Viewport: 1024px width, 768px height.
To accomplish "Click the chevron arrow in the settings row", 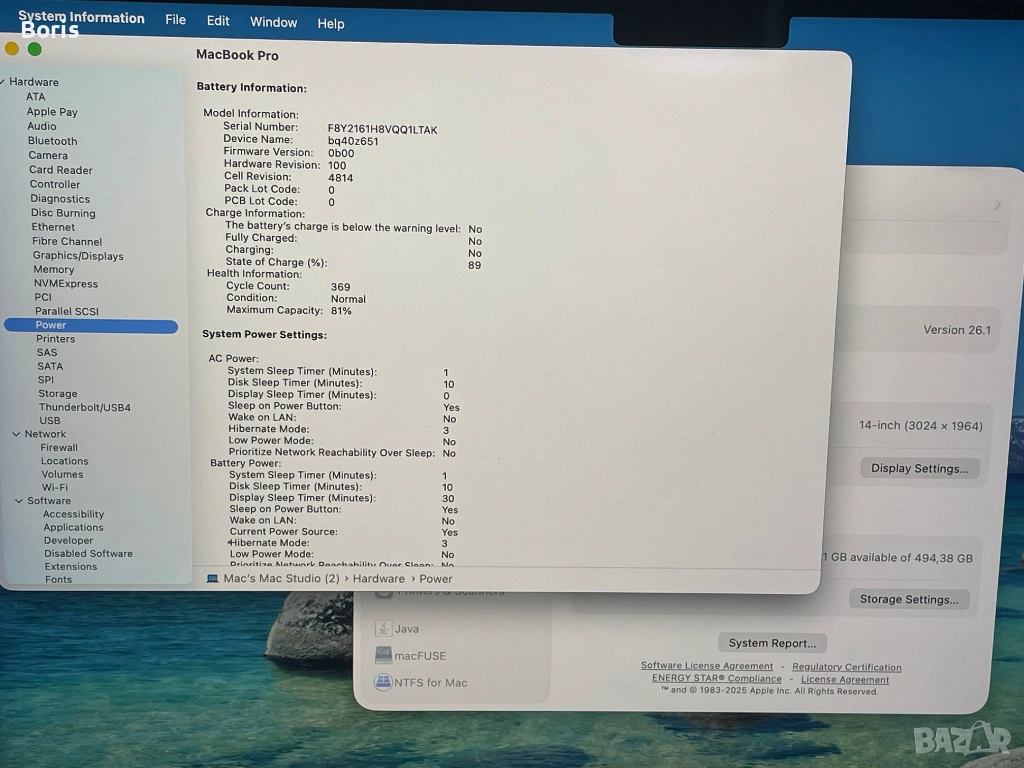I will coord(996,205).
